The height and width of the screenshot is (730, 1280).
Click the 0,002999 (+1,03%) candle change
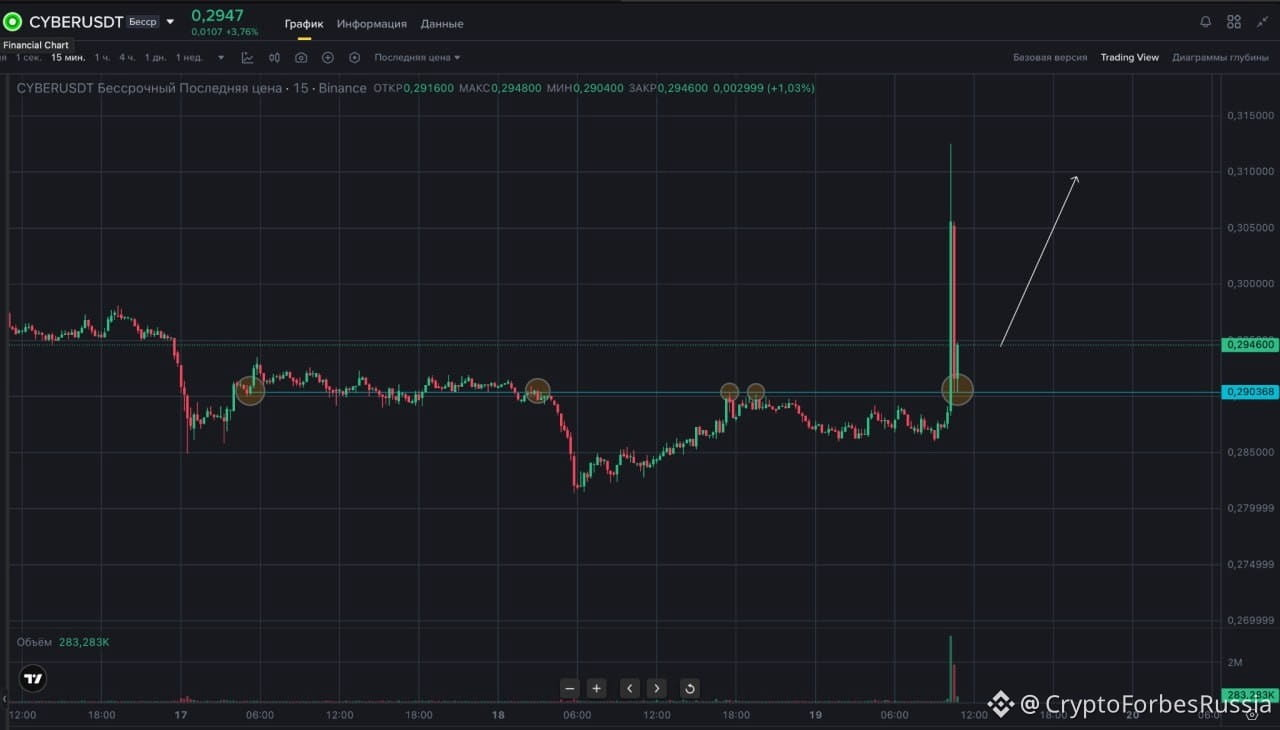(x=764, y=88)
